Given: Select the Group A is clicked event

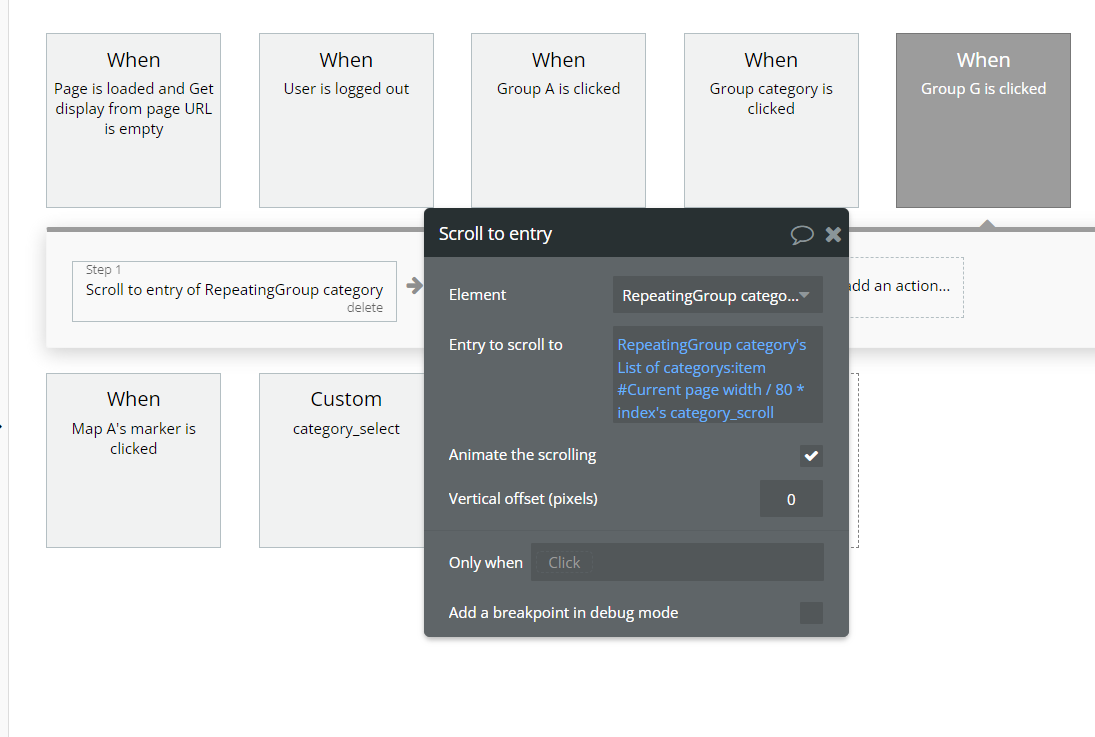Looking at the screenshot, I should (558, 120).
